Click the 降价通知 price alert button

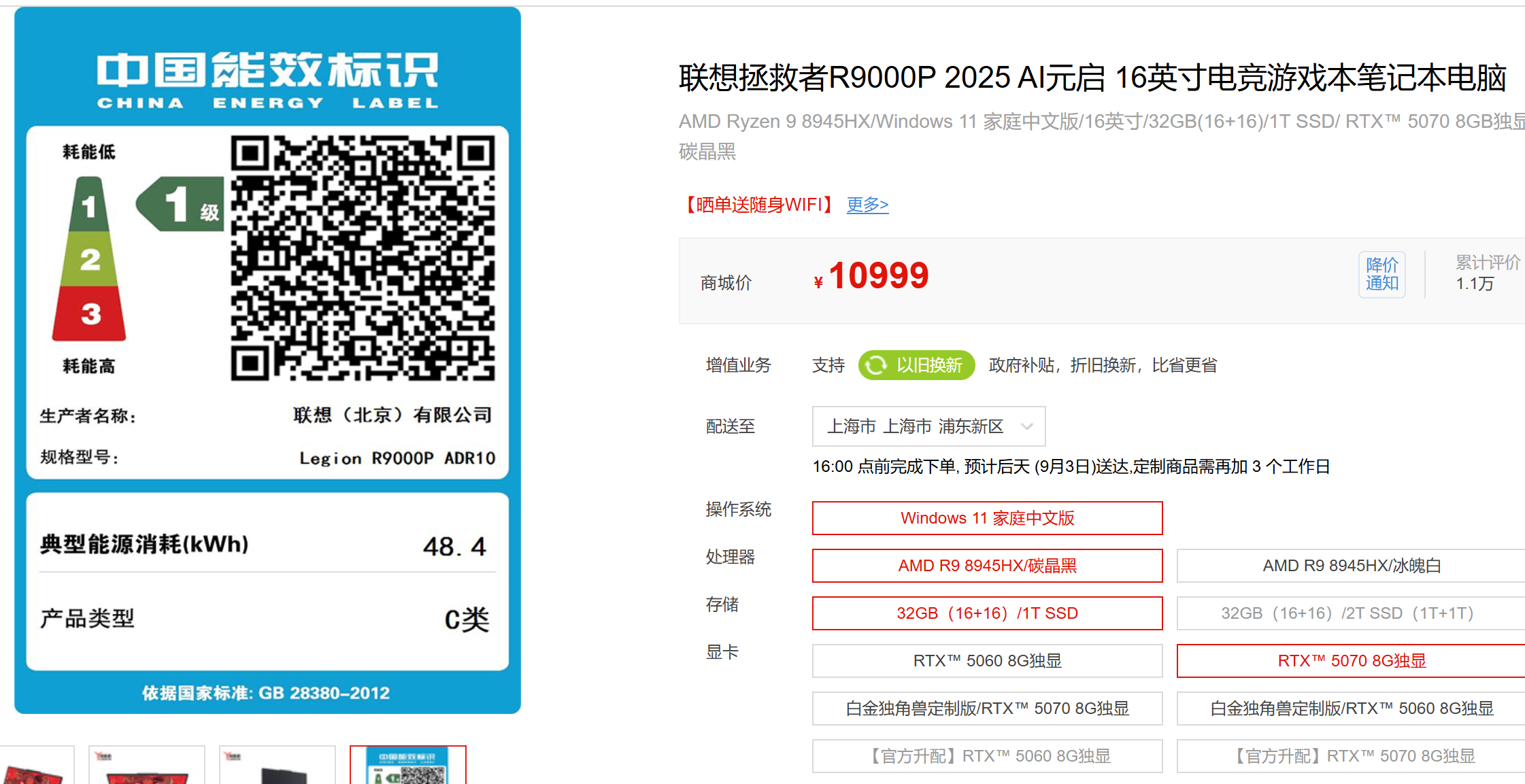(x=1381, y=274)
